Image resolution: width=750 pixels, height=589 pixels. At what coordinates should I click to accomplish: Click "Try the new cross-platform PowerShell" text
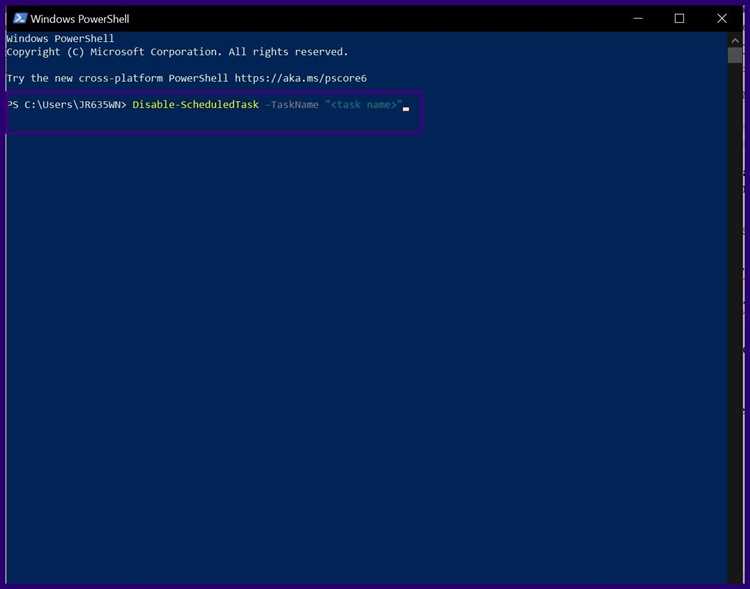pyautogui.click(x=118, y=78)
